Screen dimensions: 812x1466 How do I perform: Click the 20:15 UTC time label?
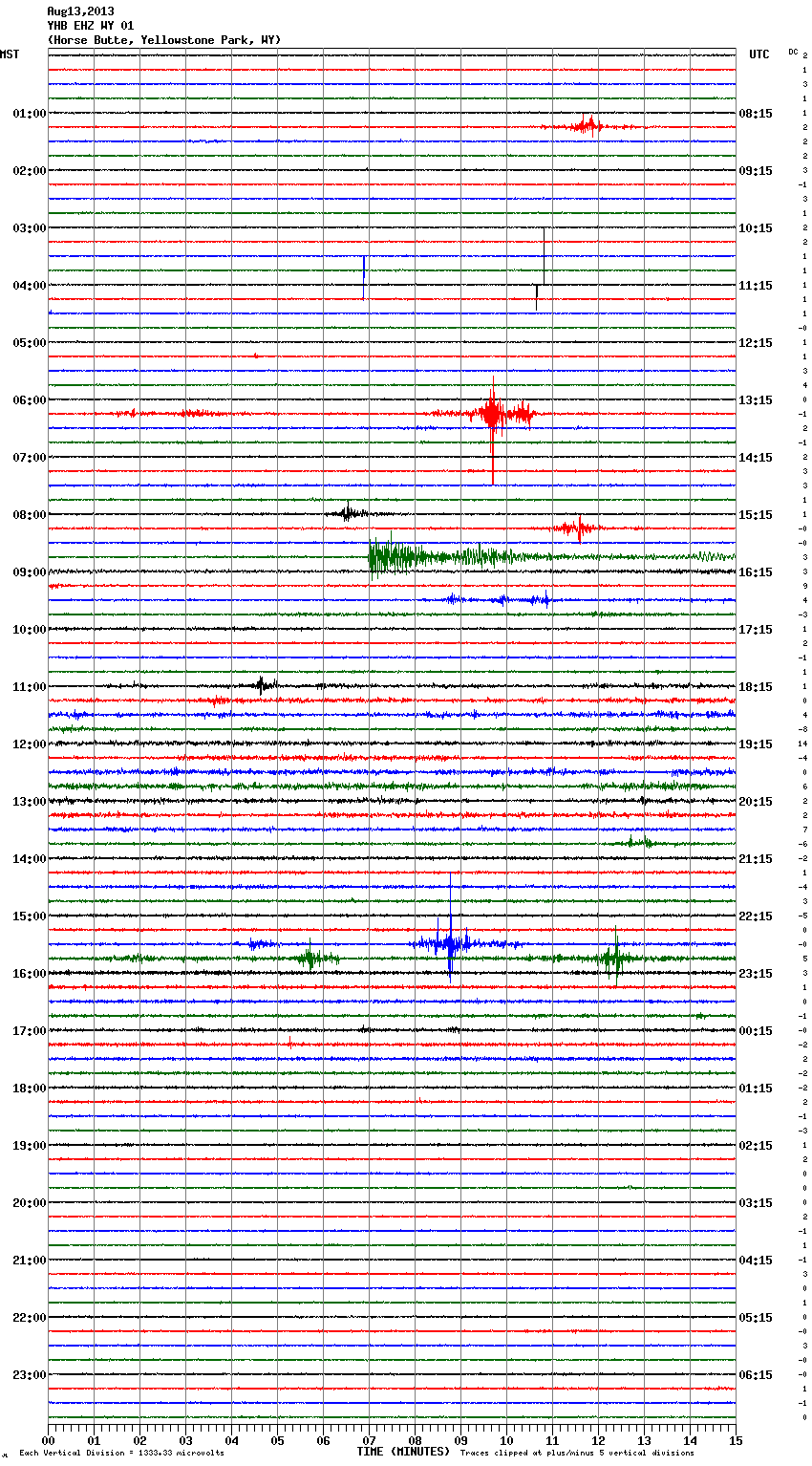coord(756,802)
